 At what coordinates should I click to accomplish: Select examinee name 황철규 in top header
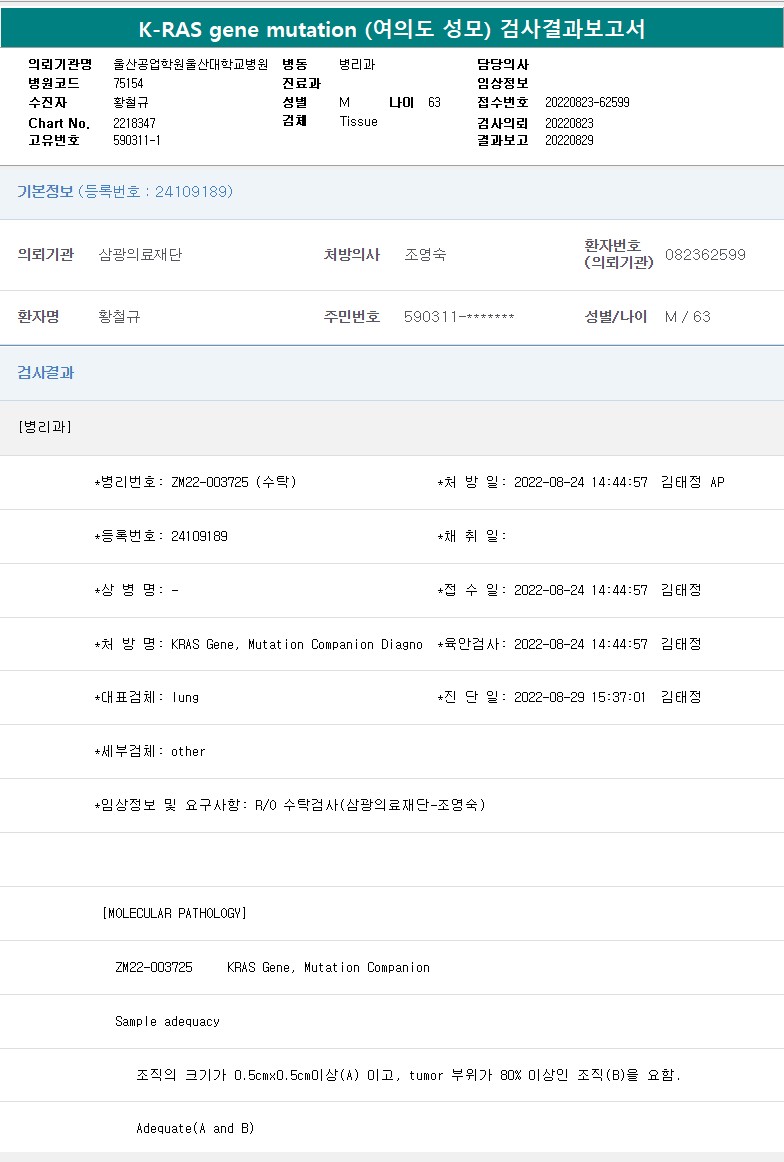[130, 102]
